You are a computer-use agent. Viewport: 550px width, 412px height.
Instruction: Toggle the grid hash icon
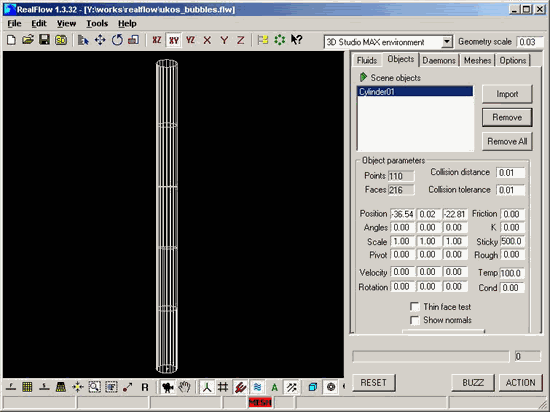(223, 387)
